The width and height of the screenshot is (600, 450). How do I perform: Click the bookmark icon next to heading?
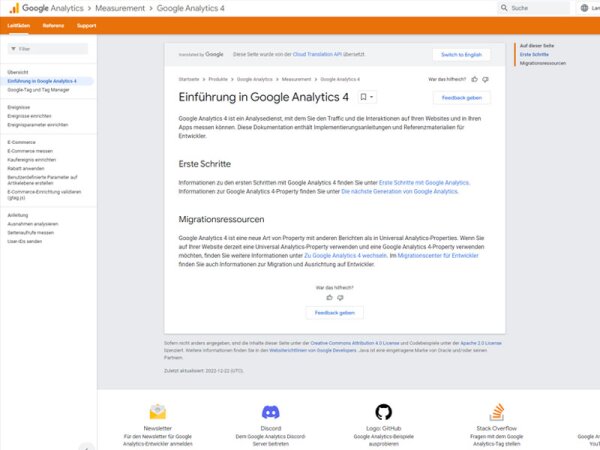click(x=363, y=97)
